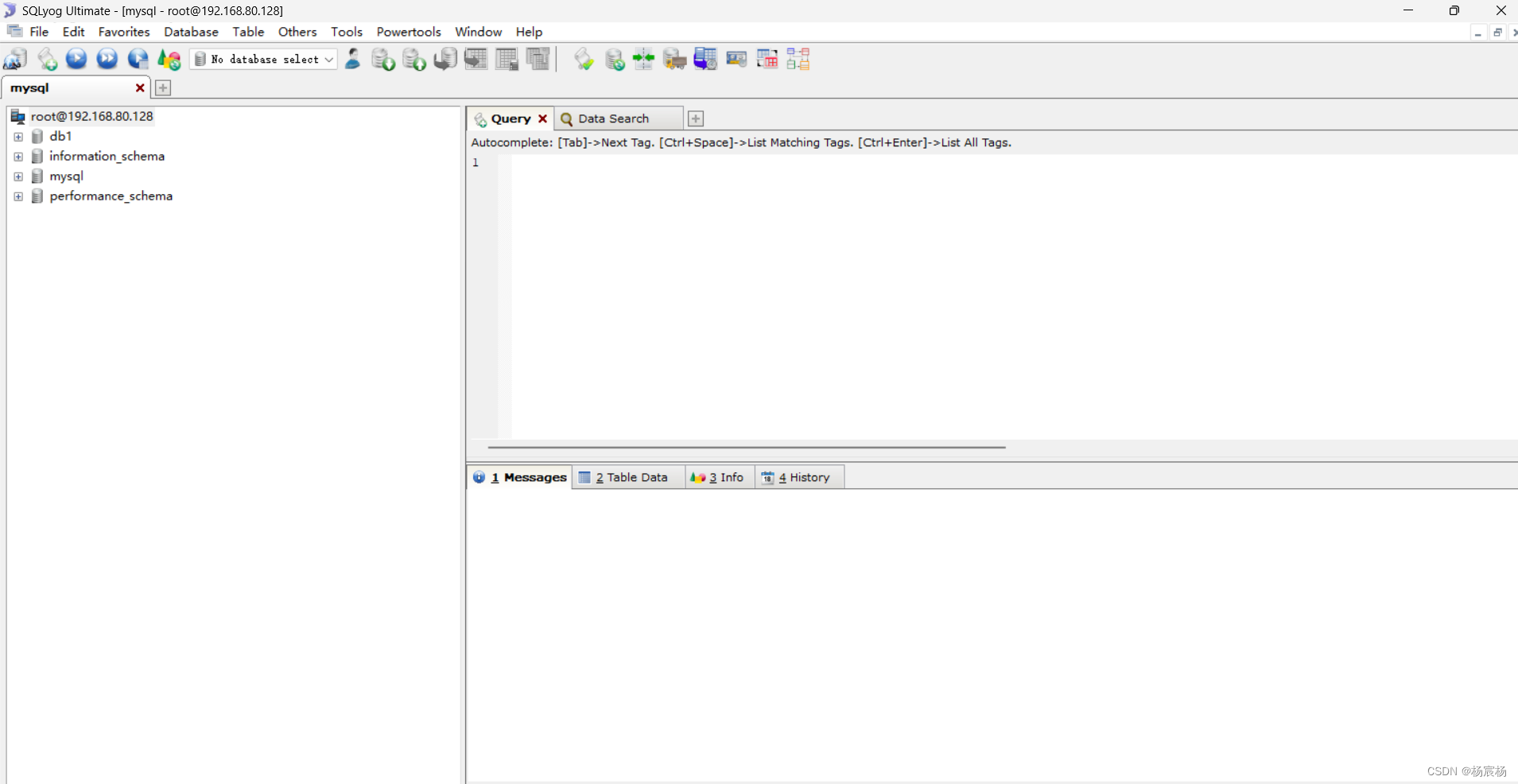The image size is (1518, 784).
Task: Open the Database menu
Action: coord(191,32)
